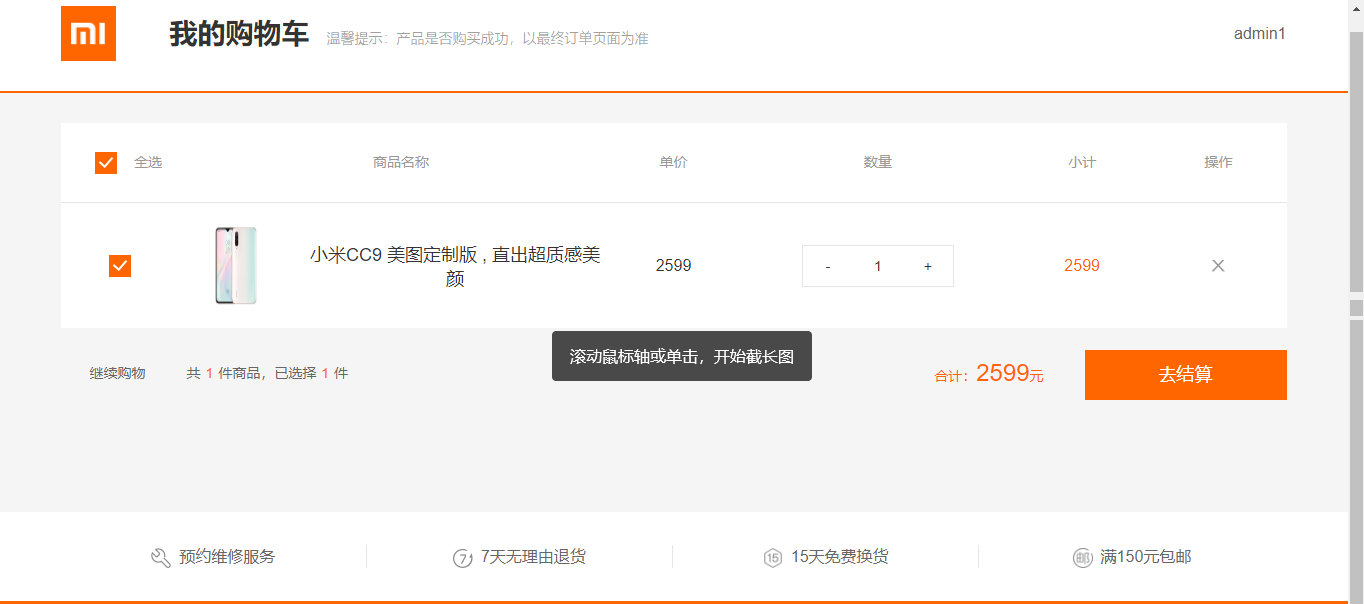Screen dimensions: 1364x604
Task: Click the quantity field showing 1
Action: point(878,266)
